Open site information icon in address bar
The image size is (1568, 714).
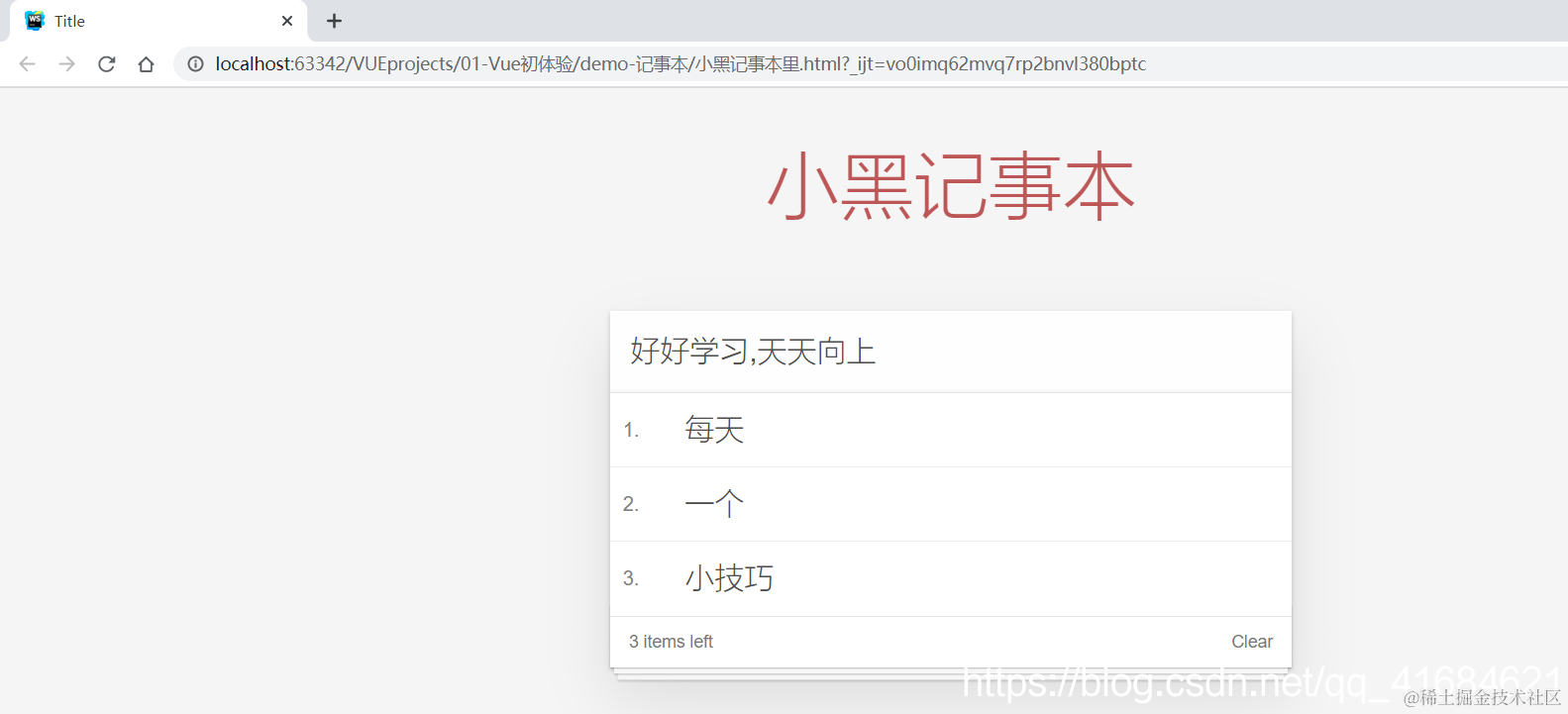[x=196, y=64]
